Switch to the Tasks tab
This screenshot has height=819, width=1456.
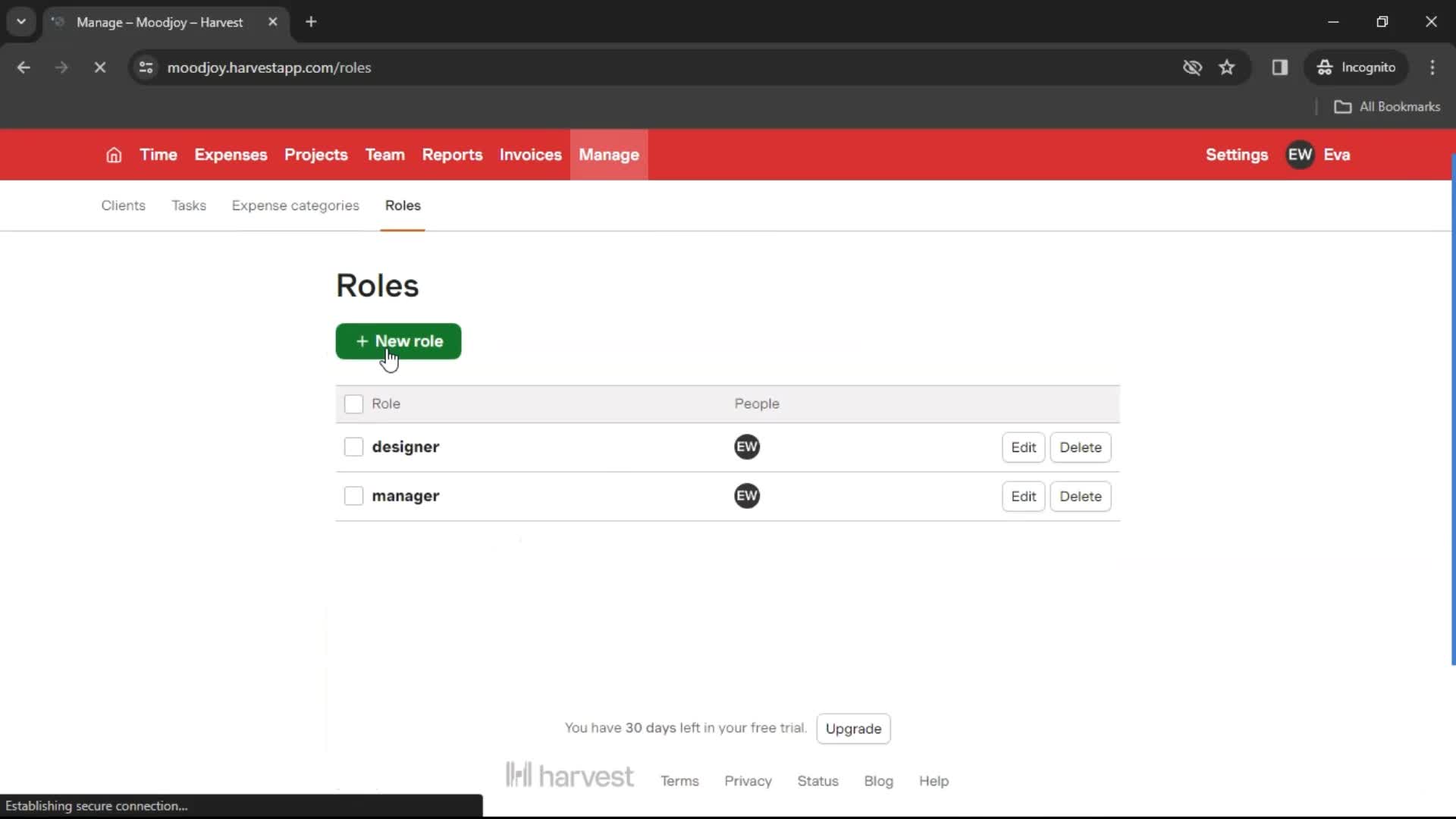(189, 205)
